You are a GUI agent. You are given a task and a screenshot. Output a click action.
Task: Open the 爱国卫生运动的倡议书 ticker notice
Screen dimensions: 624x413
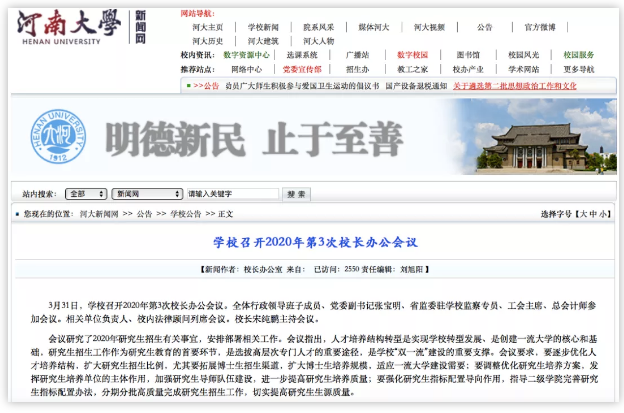pyautogui.click(x=302, y=86)
